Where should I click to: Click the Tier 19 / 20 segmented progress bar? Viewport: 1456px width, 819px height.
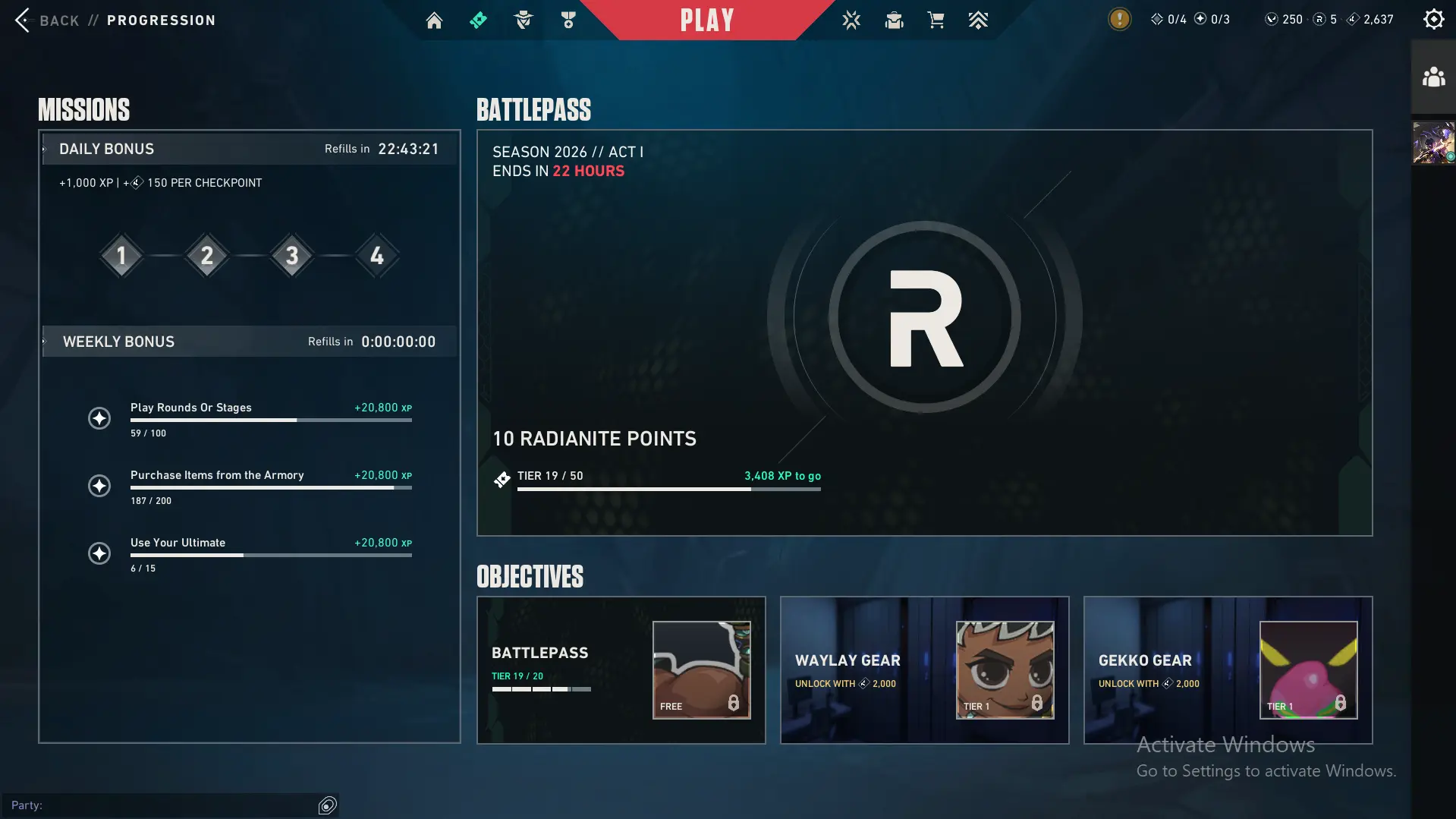point(541,689)
